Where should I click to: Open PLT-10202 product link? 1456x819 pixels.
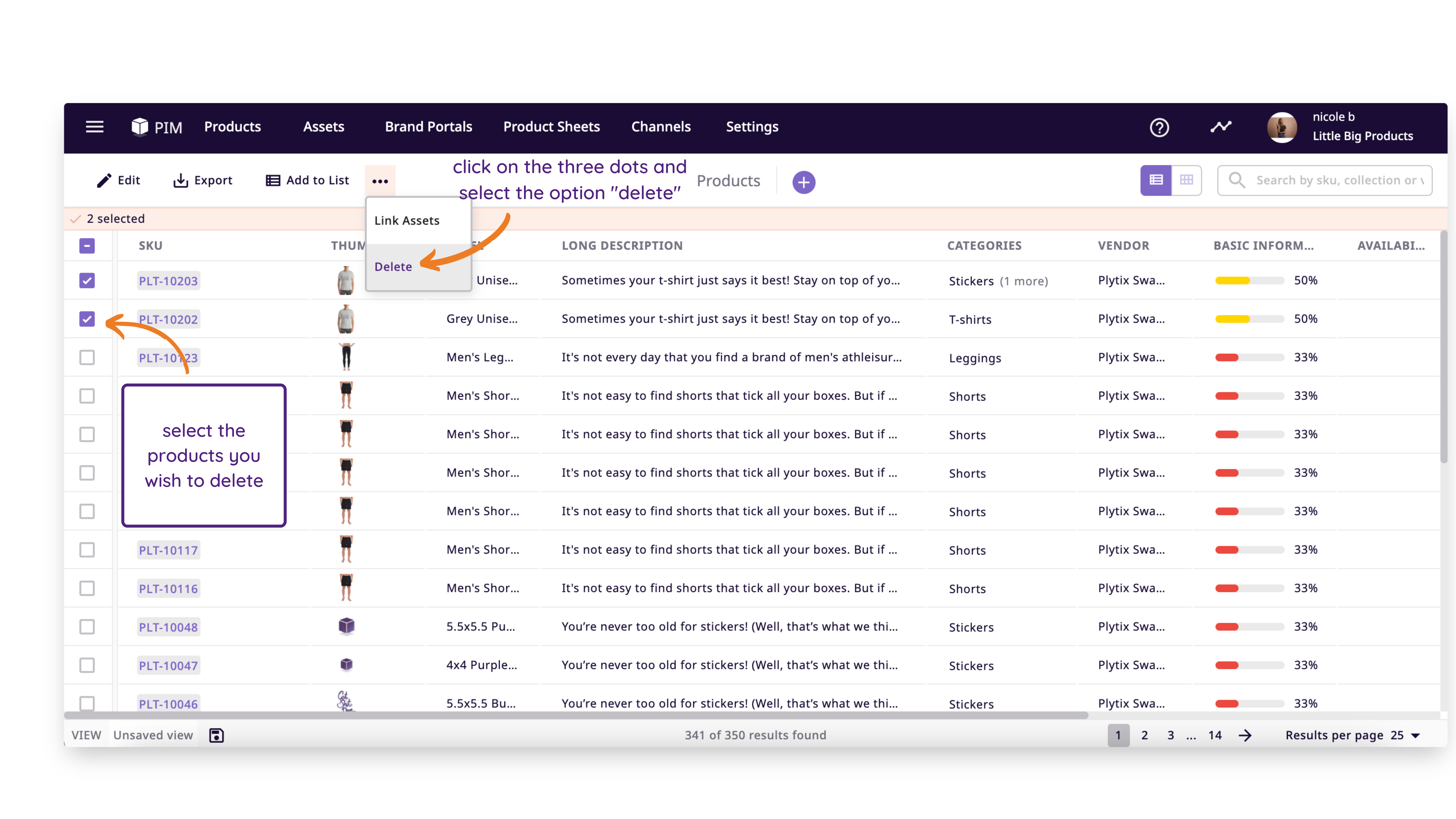coord(168,319)
